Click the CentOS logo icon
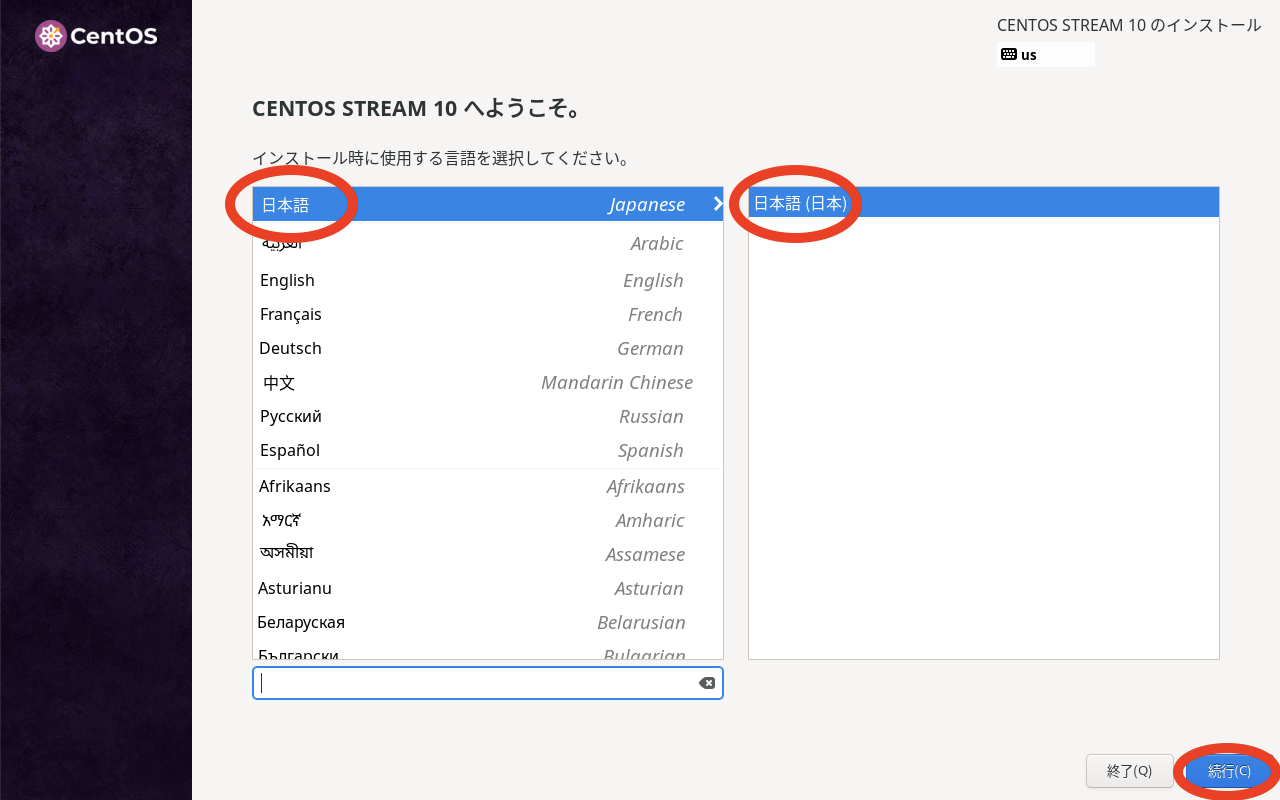 coord(51,37)
